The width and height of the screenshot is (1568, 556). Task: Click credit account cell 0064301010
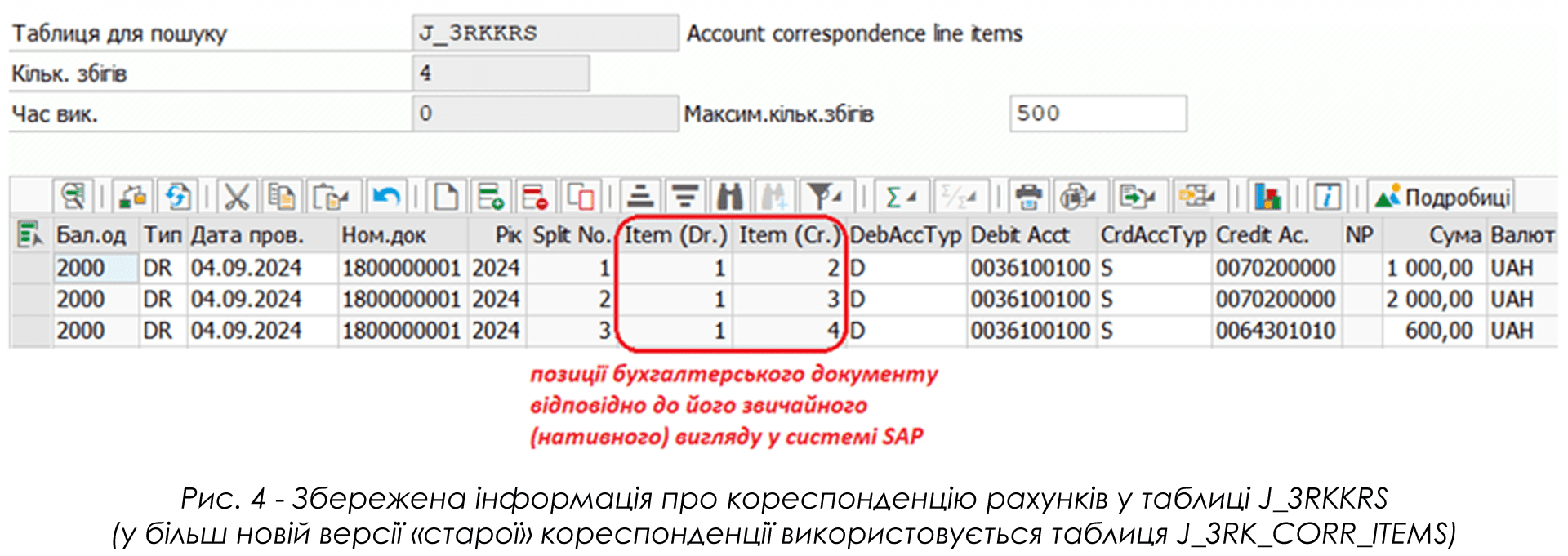1276,331
